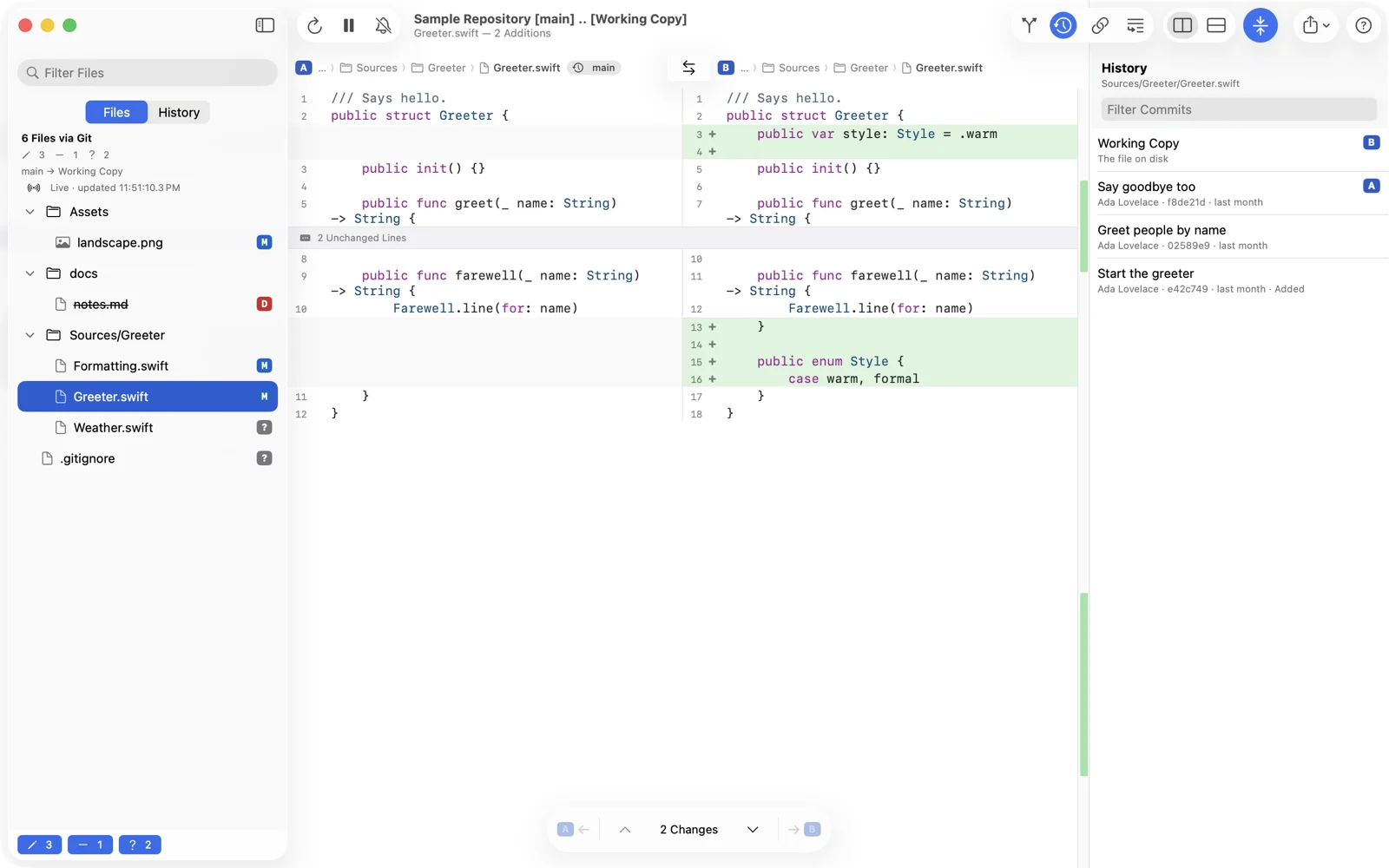Swap sides A and B

(688, 68)
